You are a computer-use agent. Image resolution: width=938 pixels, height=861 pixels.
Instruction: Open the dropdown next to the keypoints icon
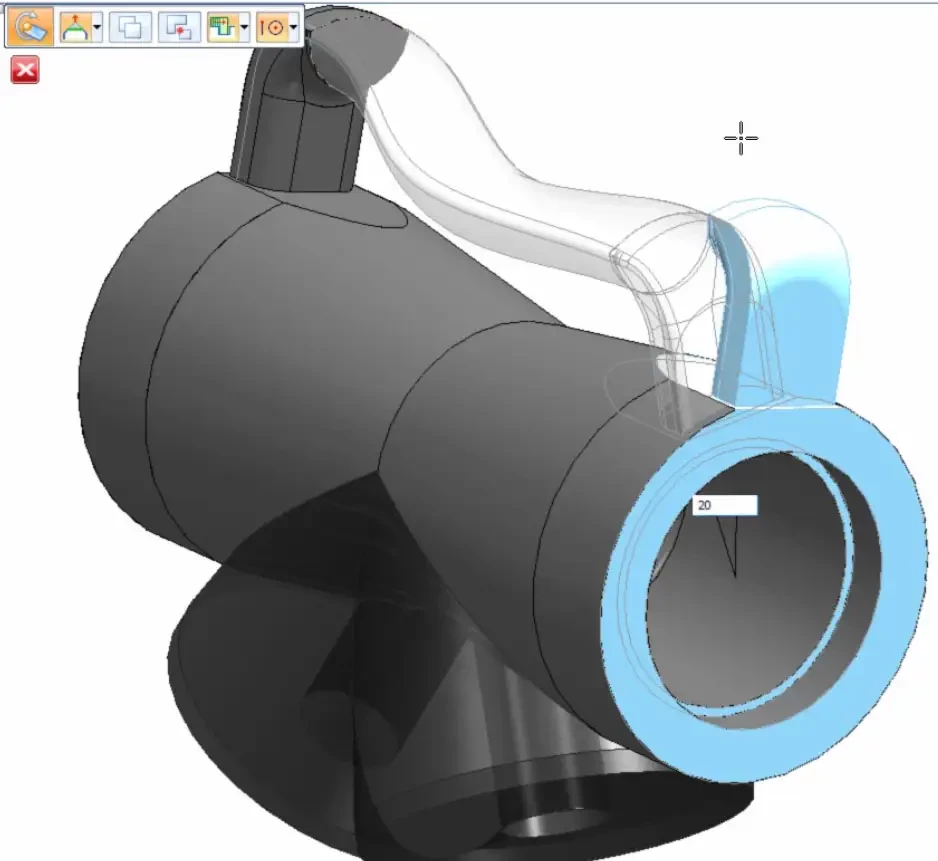coord(244,27)
